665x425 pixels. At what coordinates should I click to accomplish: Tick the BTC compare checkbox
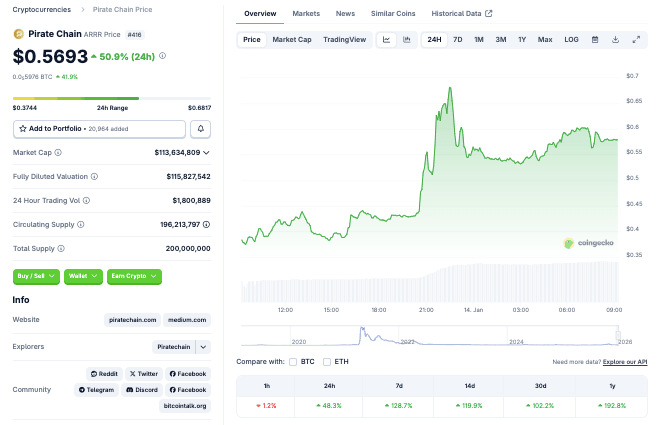coord(293,362)
